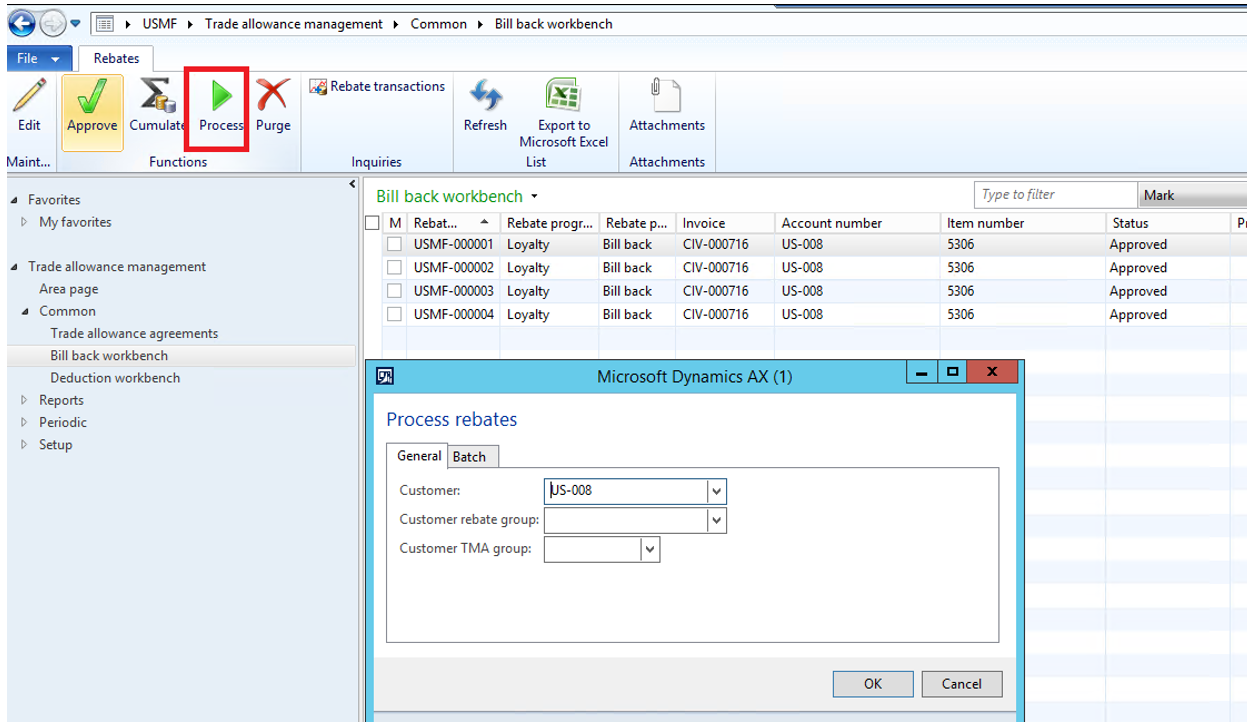Click the Edit pencil icon
Viewport: 1247px width, 723px height.
[x=29, y=98]
